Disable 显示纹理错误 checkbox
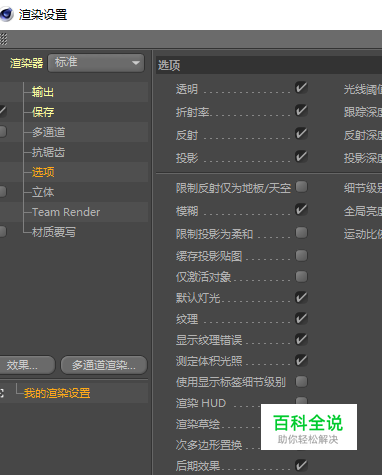This screenshot has width=382, height=475. point(301,339)
